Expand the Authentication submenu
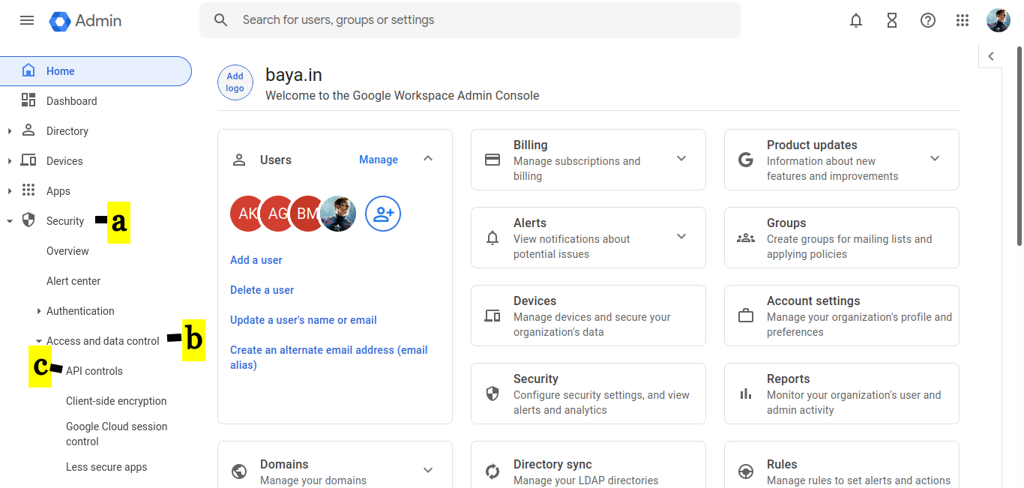The width and height of the screenshot is (1024, 488). point(39,311)
